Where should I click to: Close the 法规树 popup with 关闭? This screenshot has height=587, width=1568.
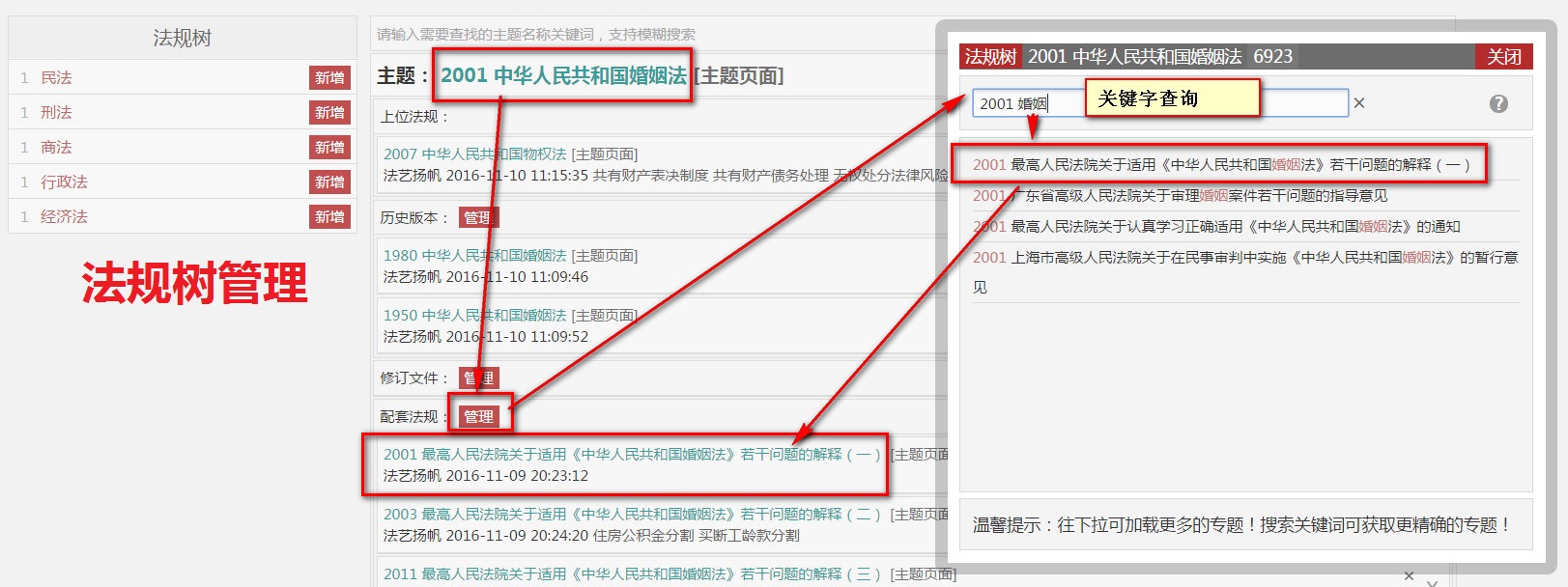[x=1503, y=57]
